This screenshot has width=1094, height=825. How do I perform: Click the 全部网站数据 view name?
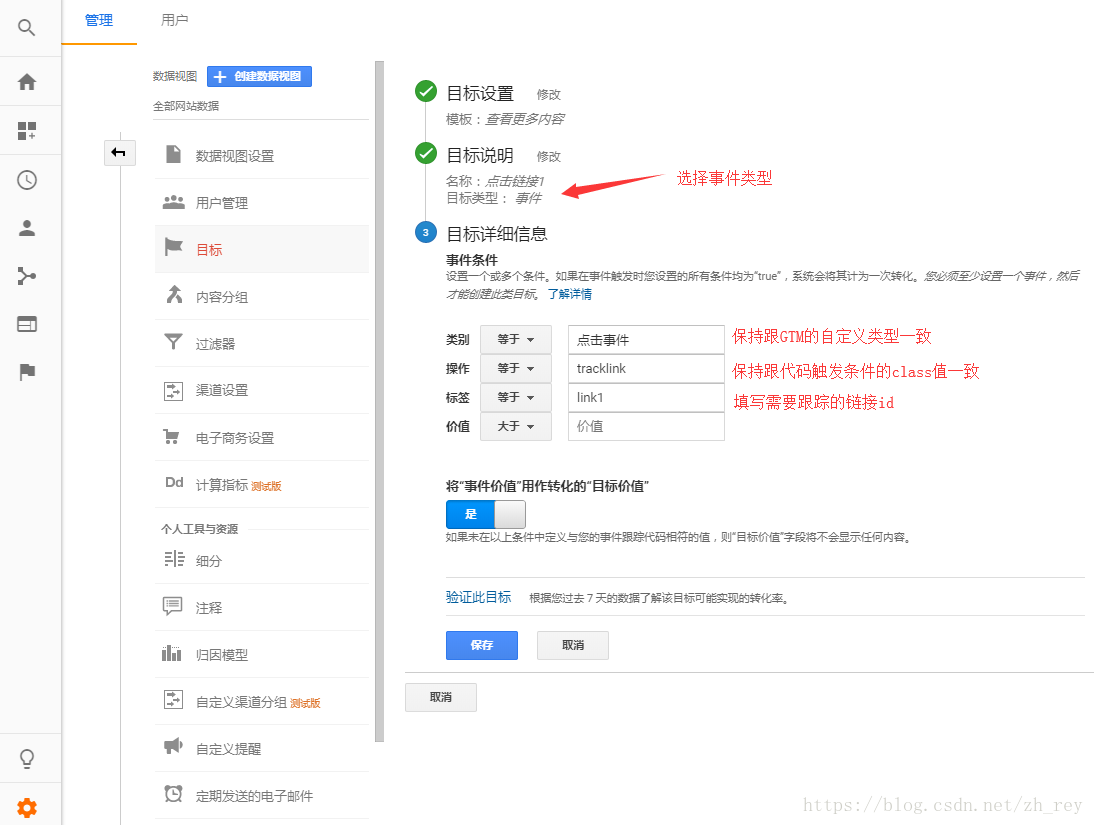(x=186, y=106)
